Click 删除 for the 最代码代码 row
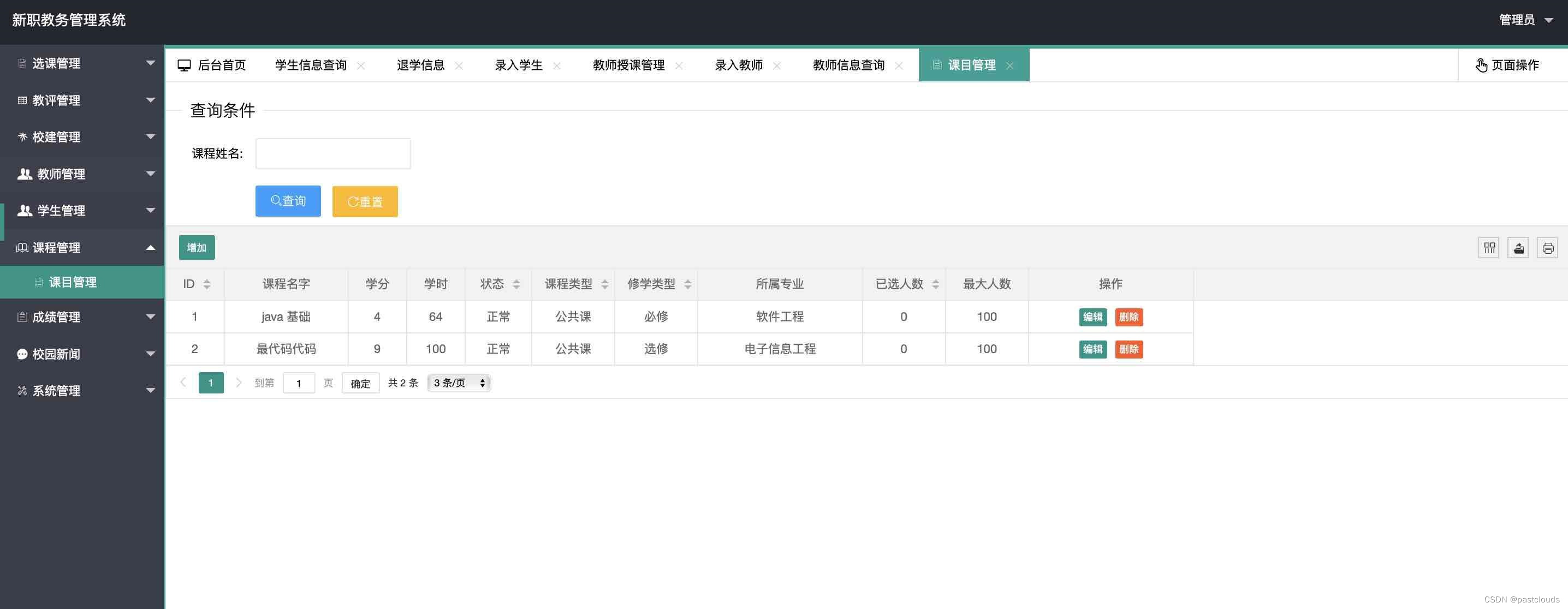This screenshot has width=1568, height=609. [1129, 349]
